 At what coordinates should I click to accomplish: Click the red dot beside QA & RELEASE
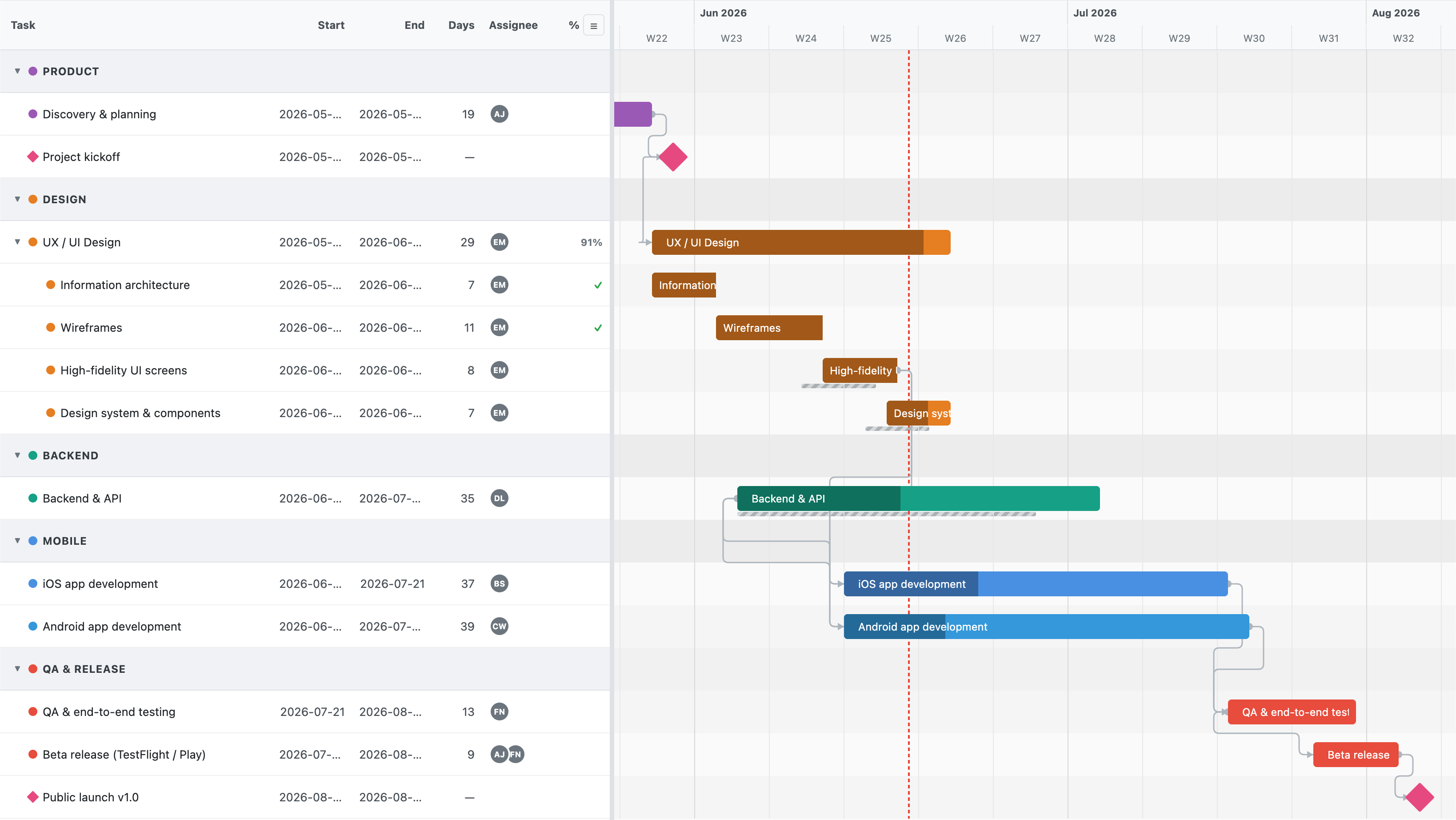tap(33, 668)
